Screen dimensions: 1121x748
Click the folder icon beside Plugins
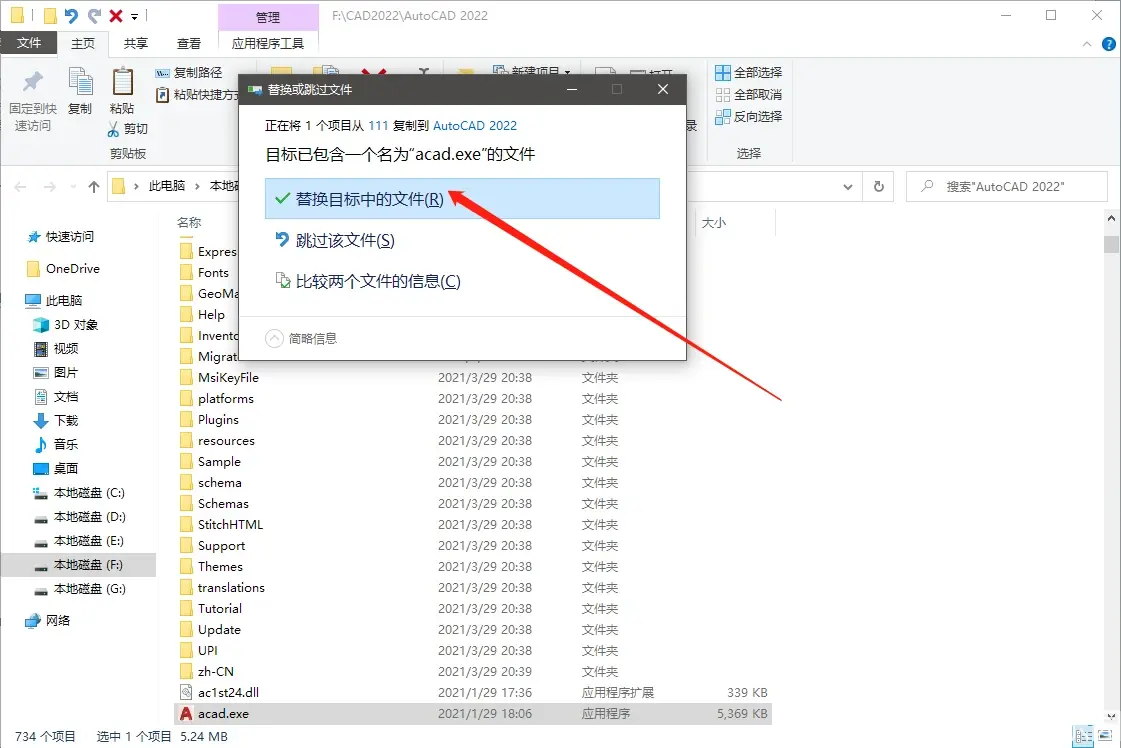(186, 420)
